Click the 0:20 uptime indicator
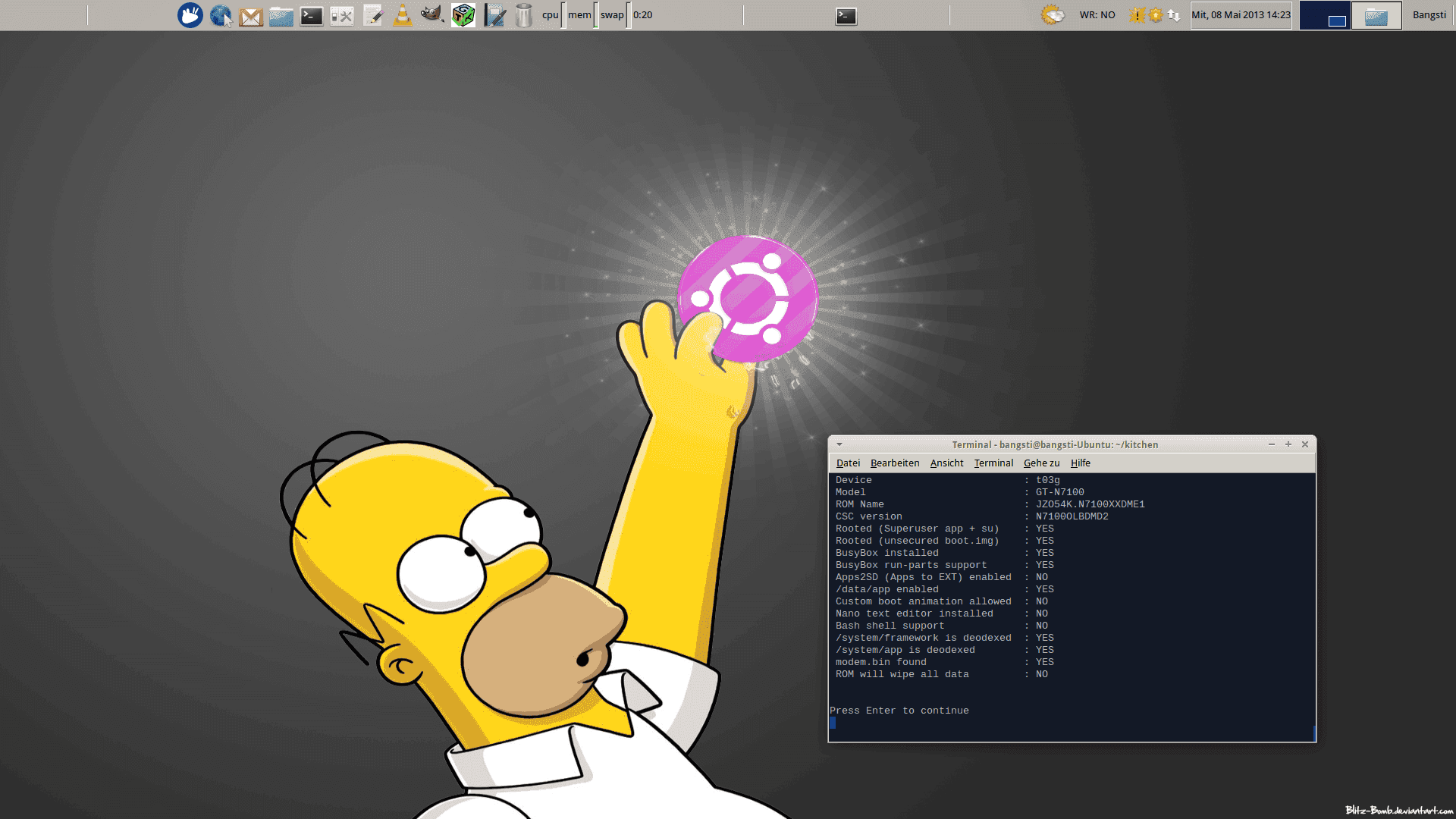 coord(643,15)
